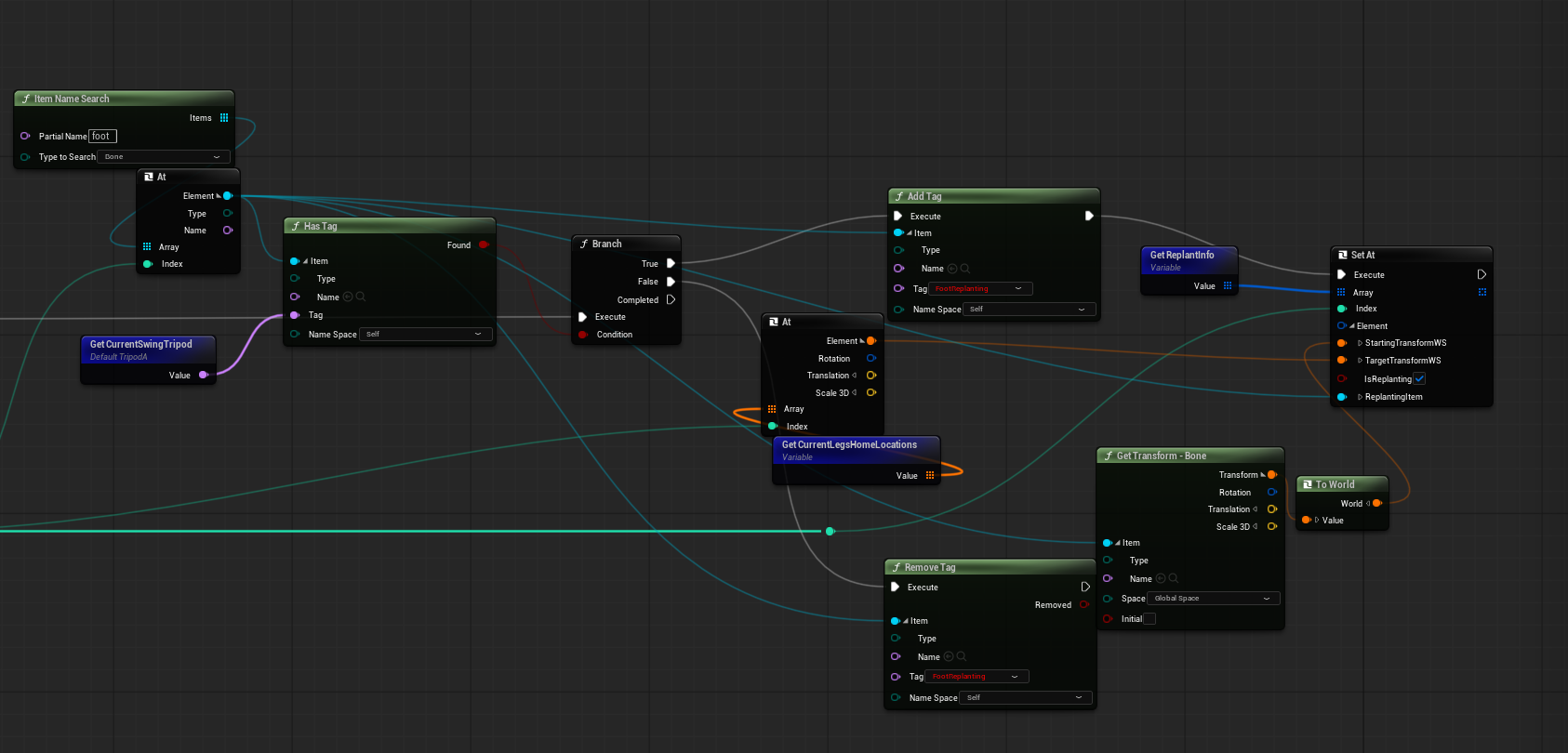Click the Value pin of Get CurrentLegsHomeLocations
The height and width of the screenshot is (753, 1568).
click(930, 475)
